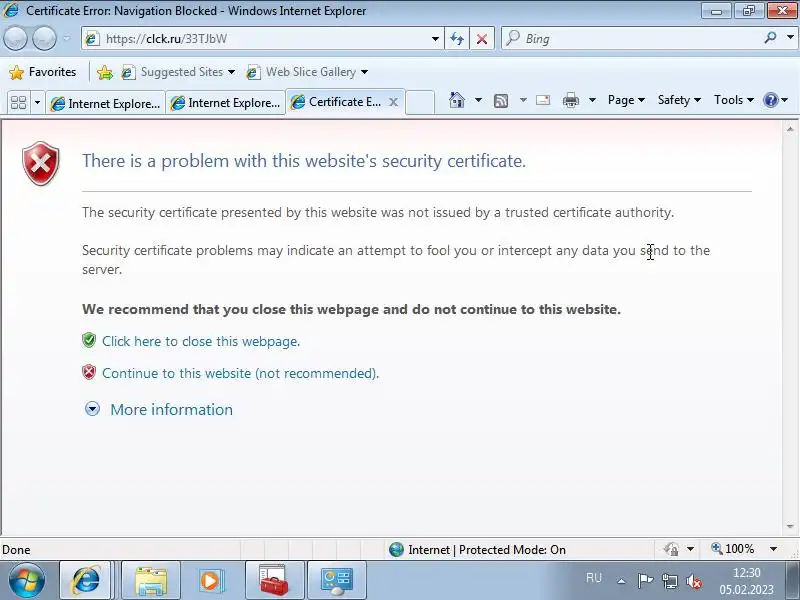Click the Internet Explorer taskbar icon
Image resolution: width=800 pixels, height=600 pixels.
(x=85, y=580)
